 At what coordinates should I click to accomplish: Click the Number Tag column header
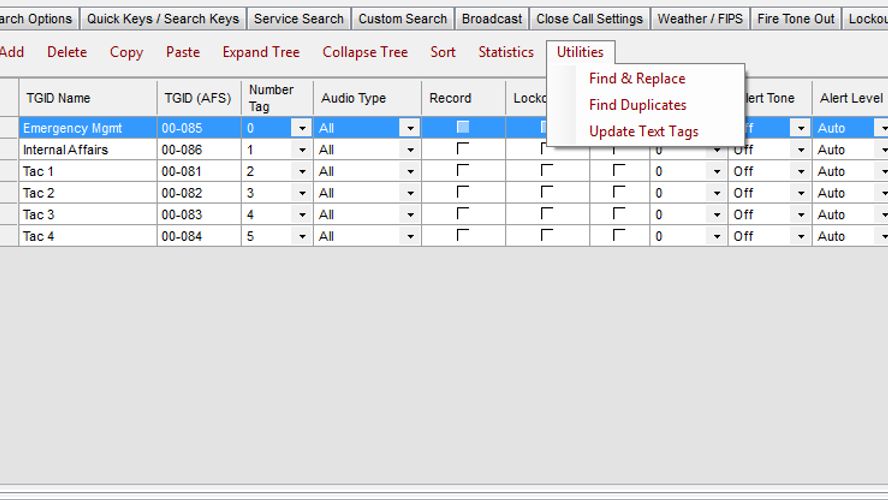pos(278,98)
